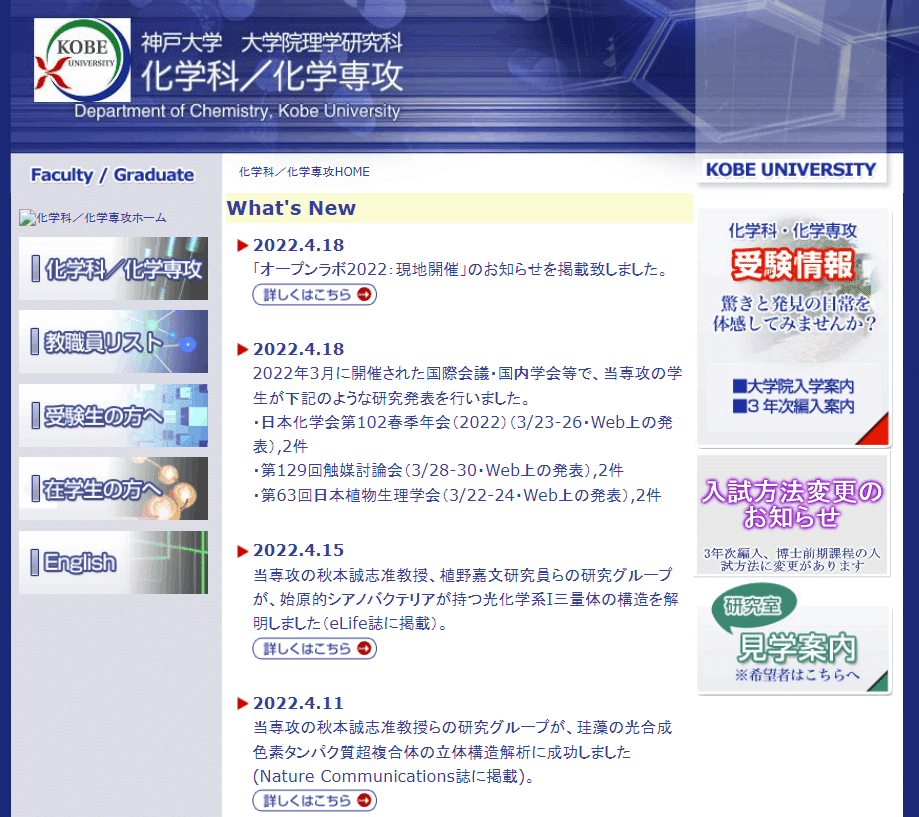The height and width of the screenshot is (817, 919).
Task: Open the broken 化学科/化学専攻ホーム image link
Action: click(x=93, y=218)
